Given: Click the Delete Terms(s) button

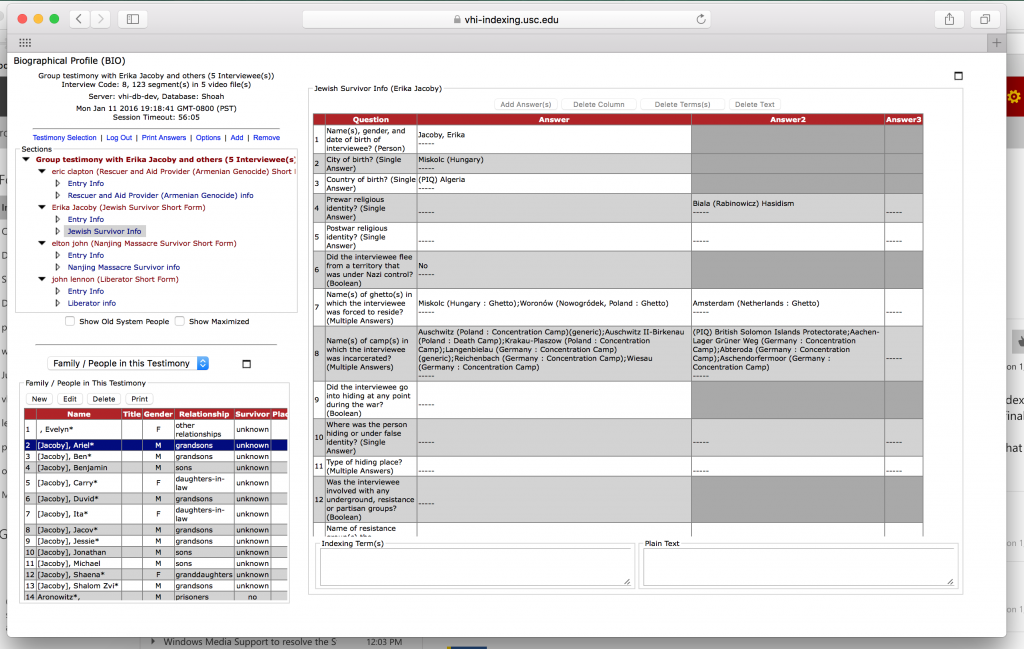Looking at the screenshot, I should click(x=682, y=104).
